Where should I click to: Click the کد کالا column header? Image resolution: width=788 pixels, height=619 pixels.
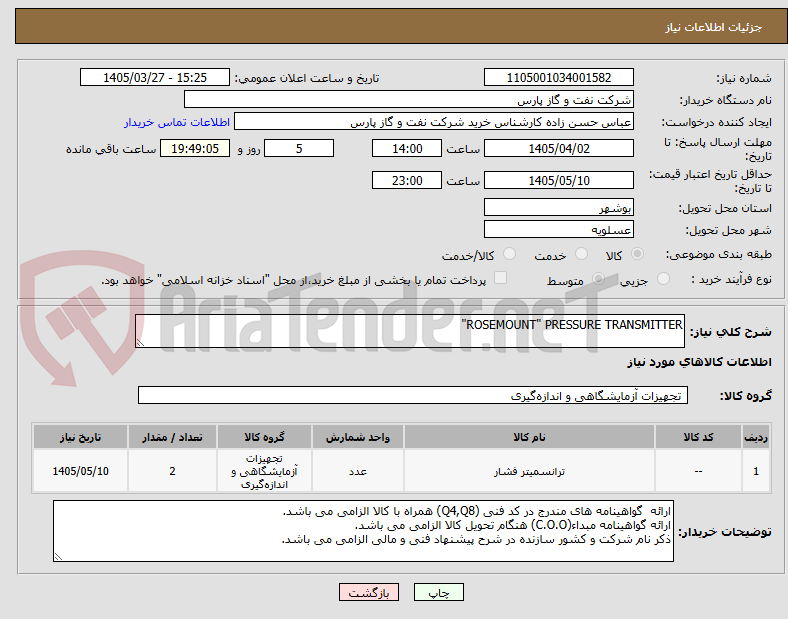point(698,437)
